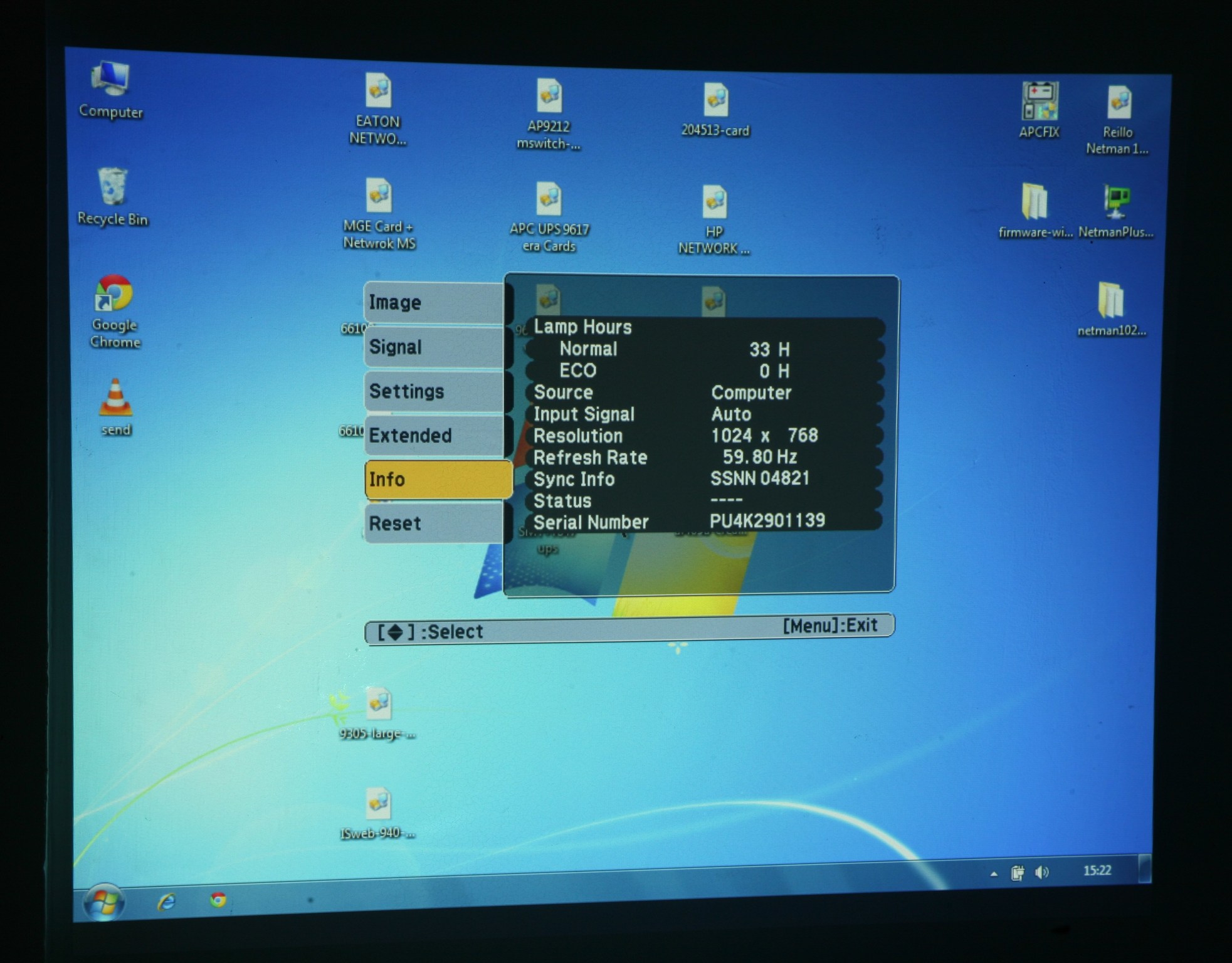The height and width of the screenshot is (963, 1232).
Task: Click the taskbar clock showing 15:22
Action: (1097, 870)
